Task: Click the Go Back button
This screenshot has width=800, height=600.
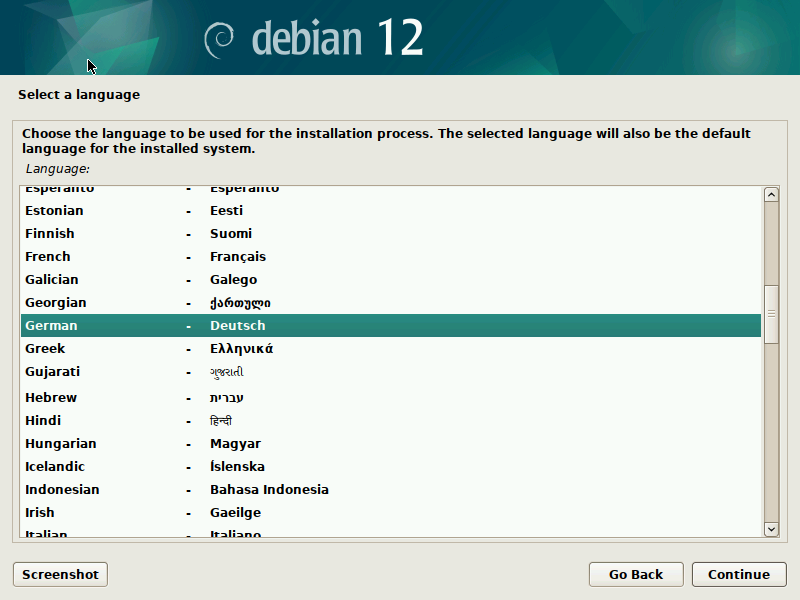Action: [635, 574]
